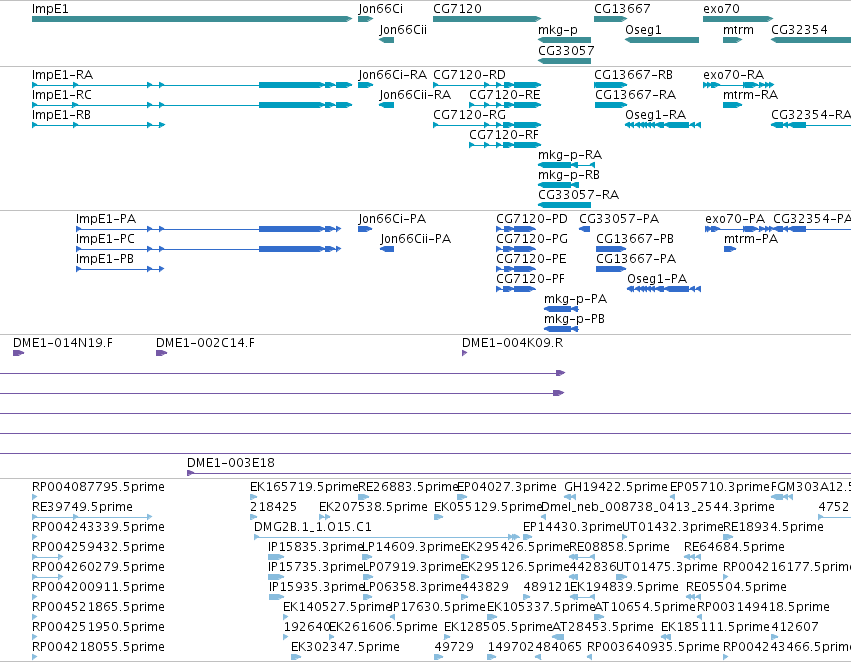Screen dimensions: 851x662
Task: Select transcript CG7120-RE
Action: (505, 105)
